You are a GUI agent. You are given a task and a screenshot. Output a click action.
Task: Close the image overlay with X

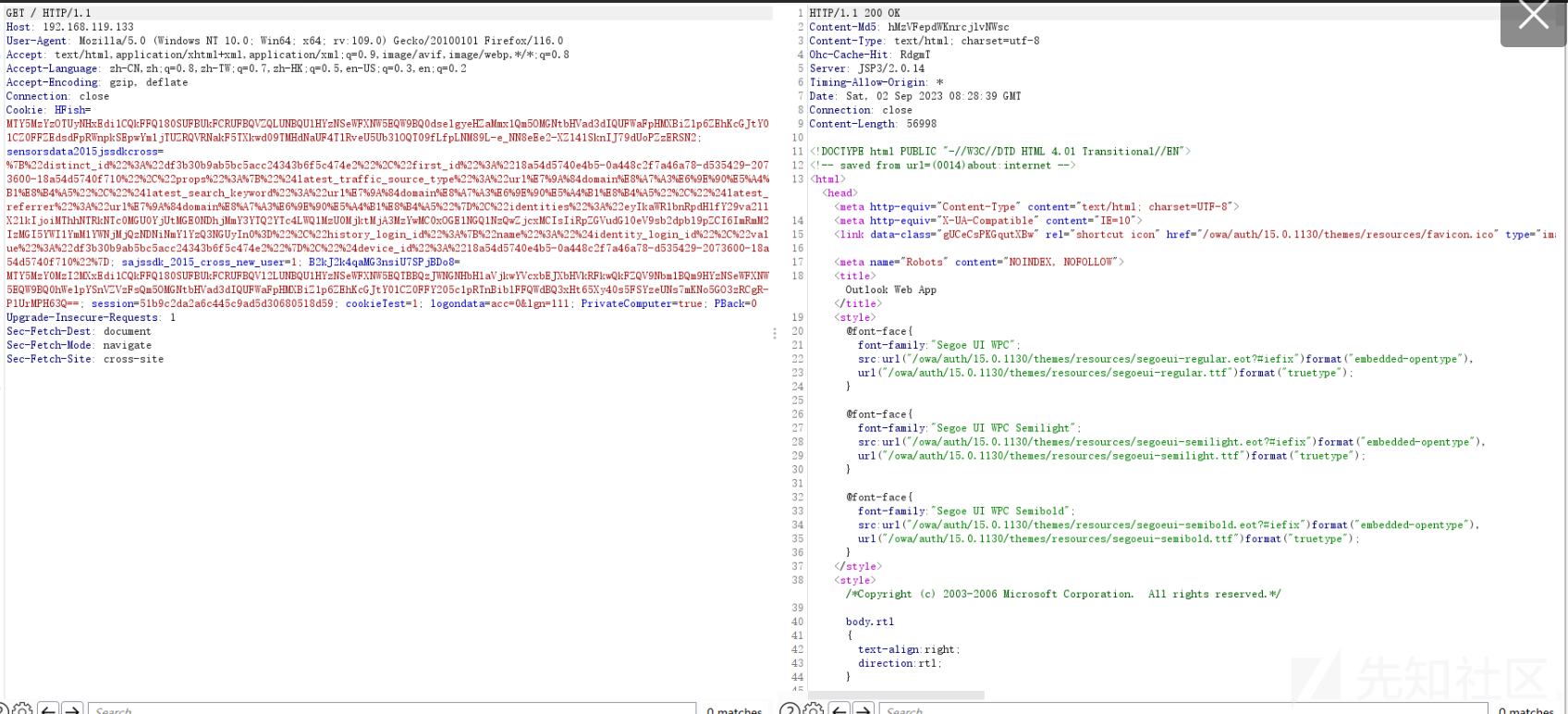(1533, 17)
